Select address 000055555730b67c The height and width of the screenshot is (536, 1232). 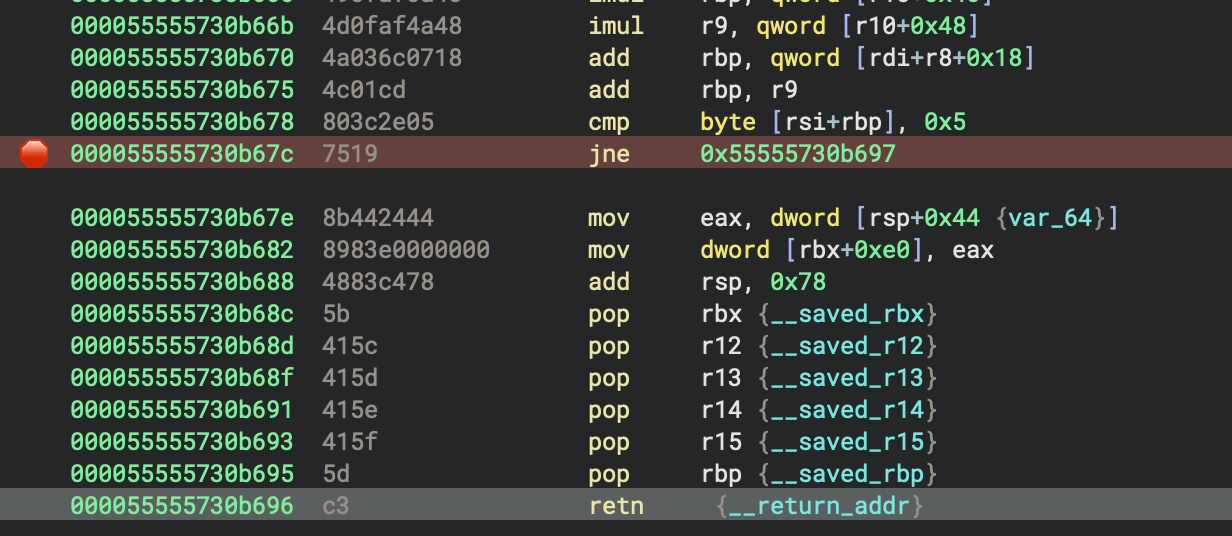coord(182,154)
